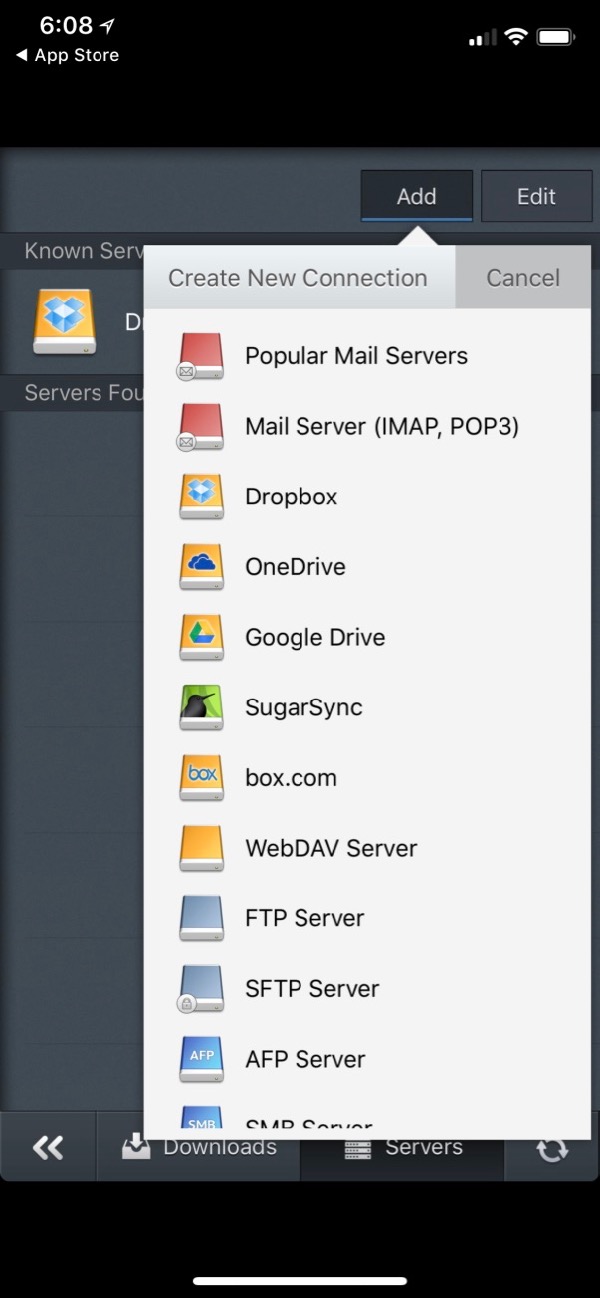Tap the Edit button

point(536,196)
